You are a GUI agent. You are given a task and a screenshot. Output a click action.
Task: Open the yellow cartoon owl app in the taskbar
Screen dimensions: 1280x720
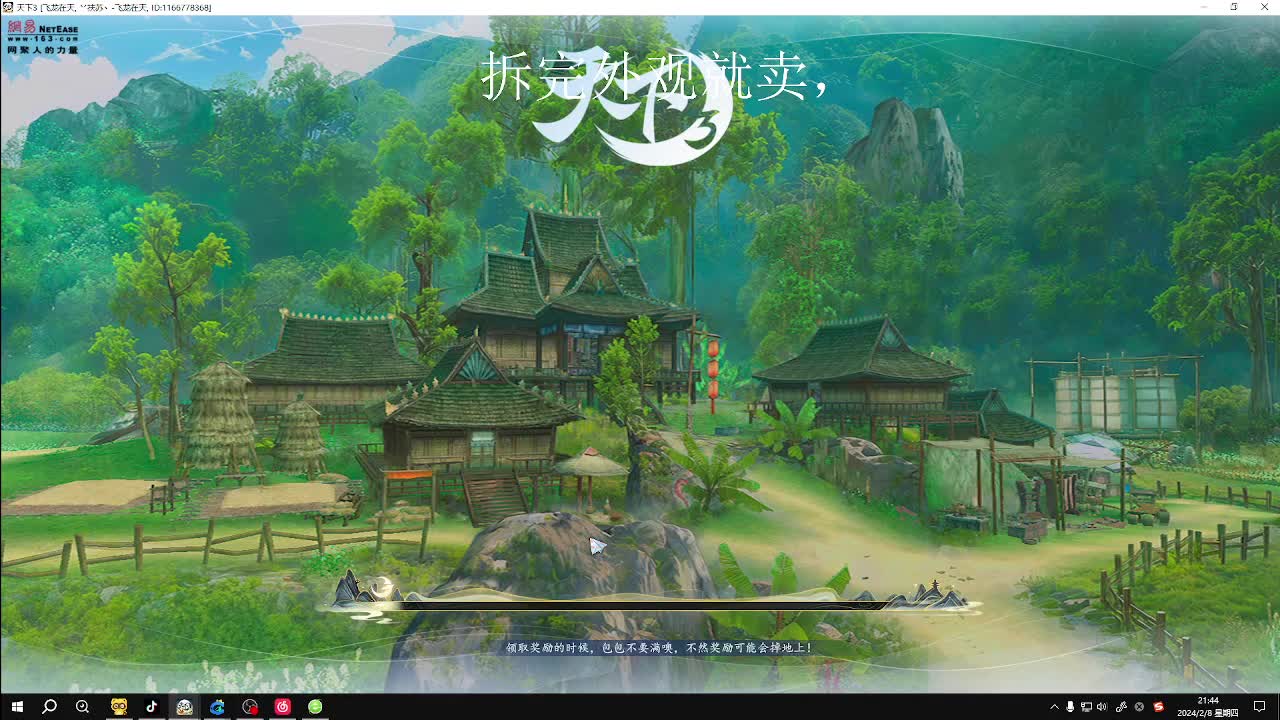pyautogui.click(x=119, y=707)
